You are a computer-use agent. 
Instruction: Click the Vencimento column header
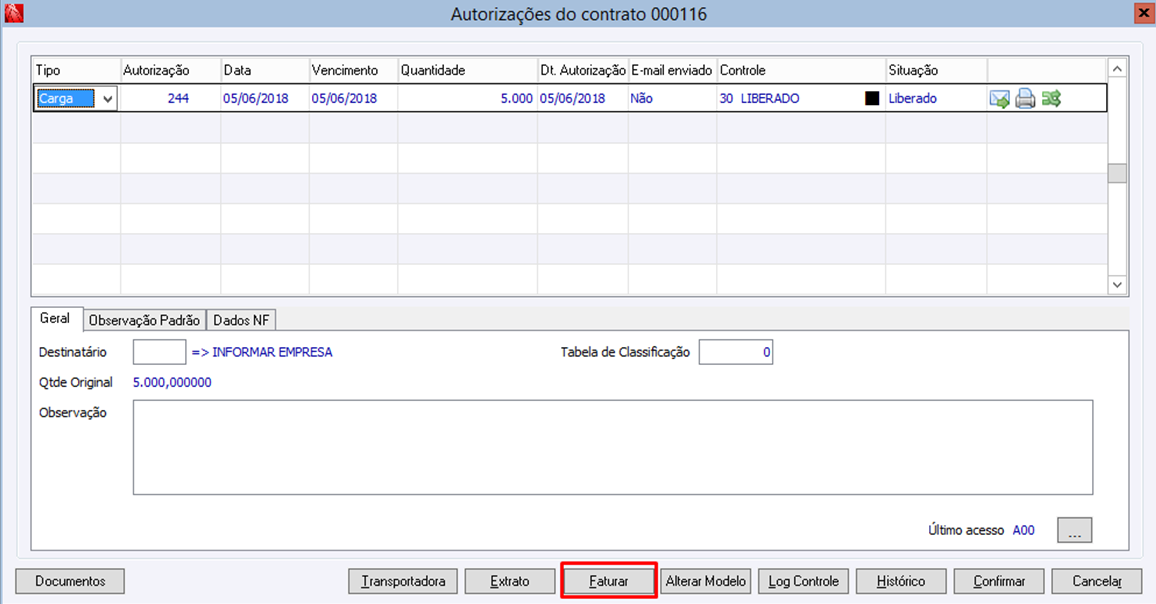tap(353, 70)
